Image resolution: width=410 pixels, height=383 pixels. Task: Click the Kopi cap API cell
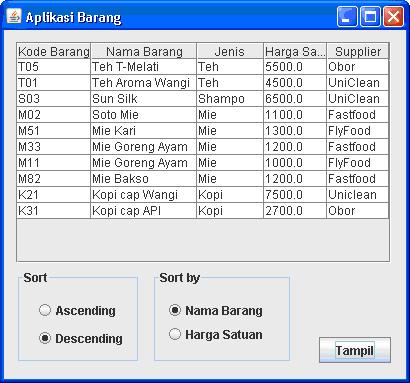click(144, 211)
